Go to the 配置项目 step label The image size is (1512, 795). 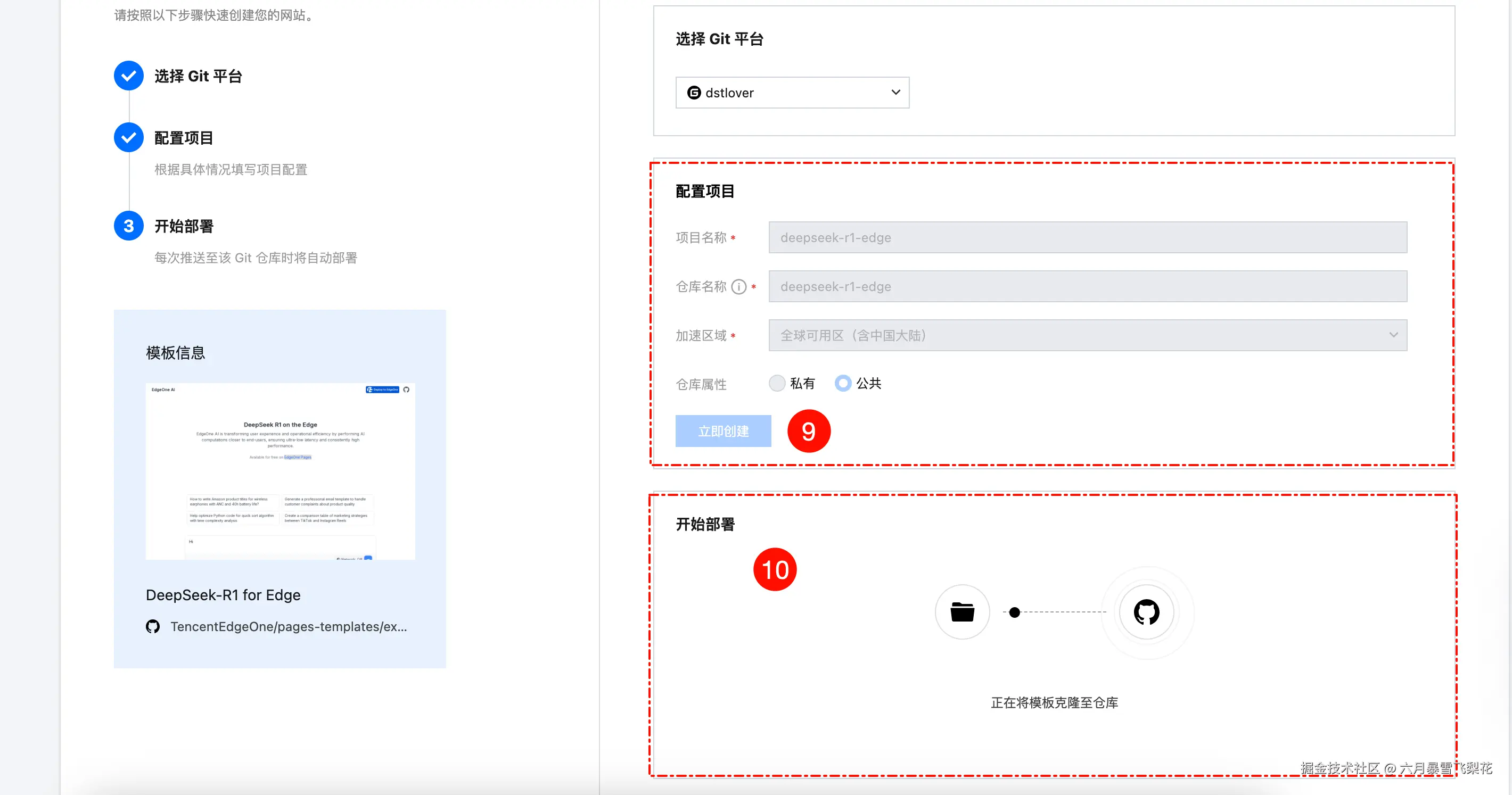[184, 138]
